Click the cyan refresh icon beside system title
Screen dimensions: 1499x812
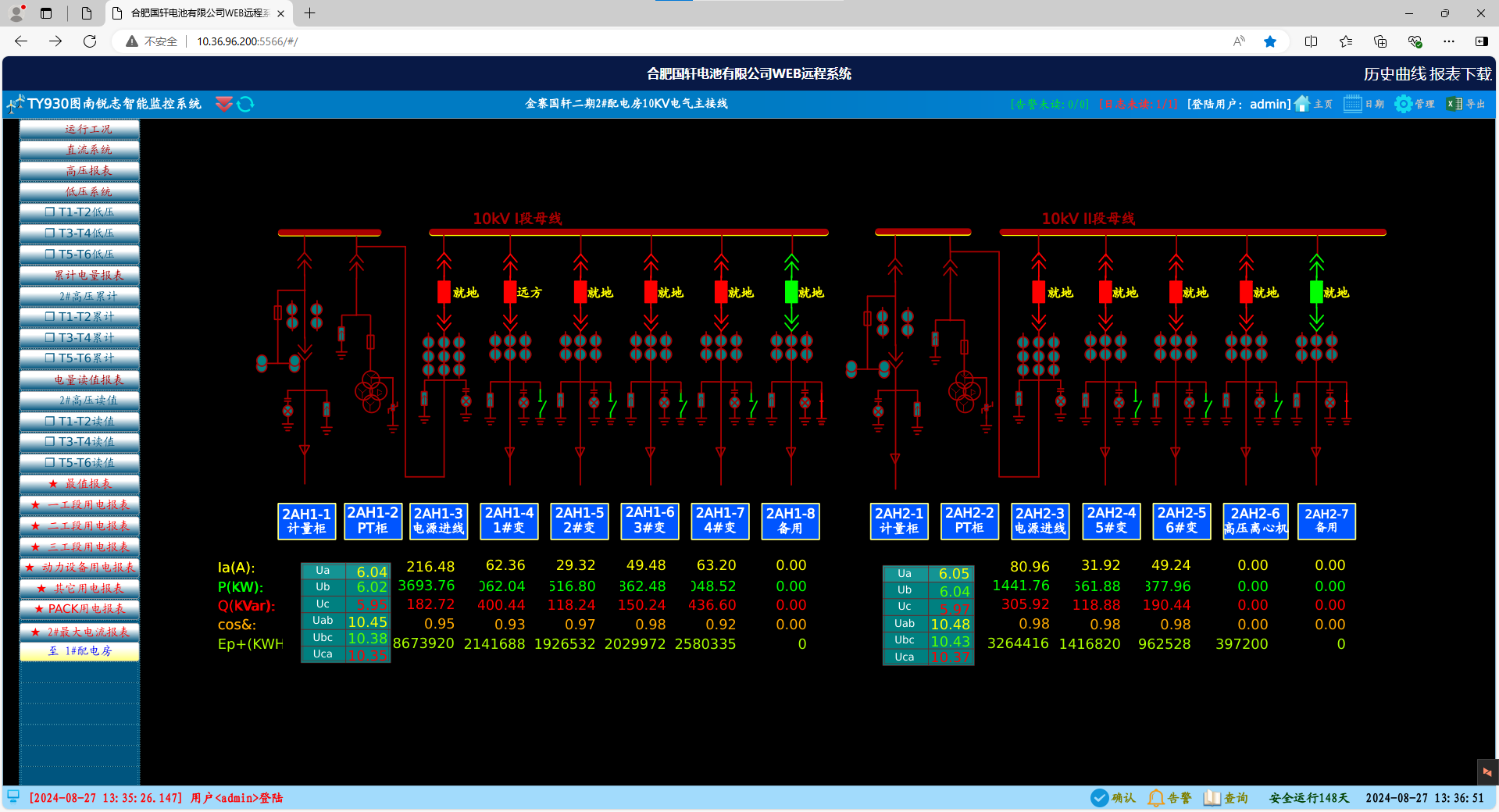pos(245,104)
